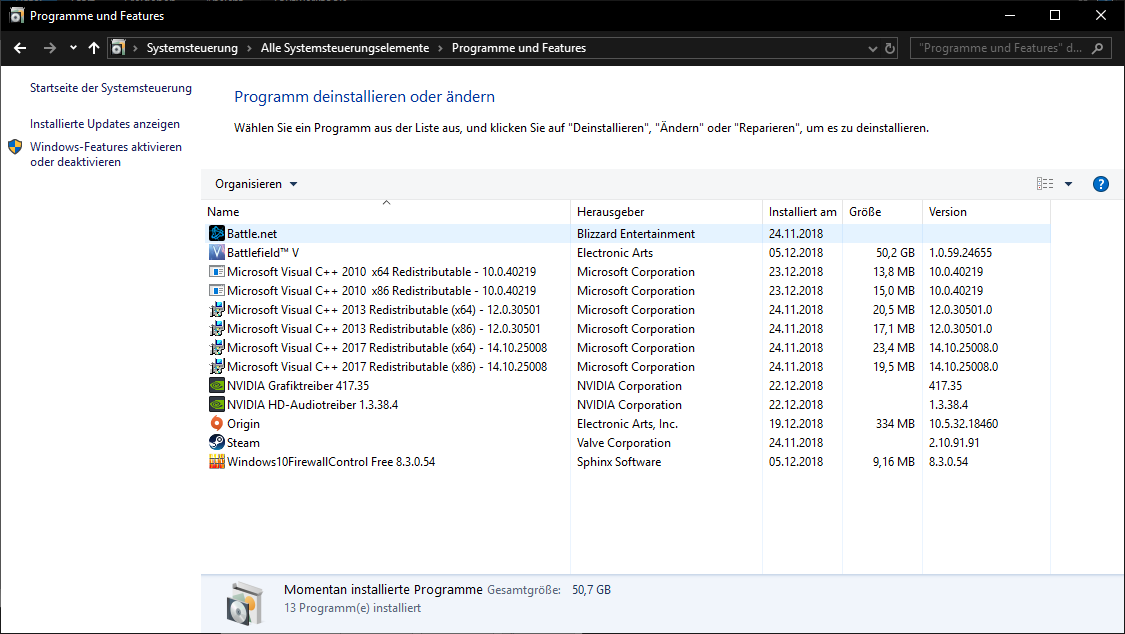This screenshot has width=1125, height=634.
Task: Sort by the Herausgeber column header
Action: pos(667,212)
